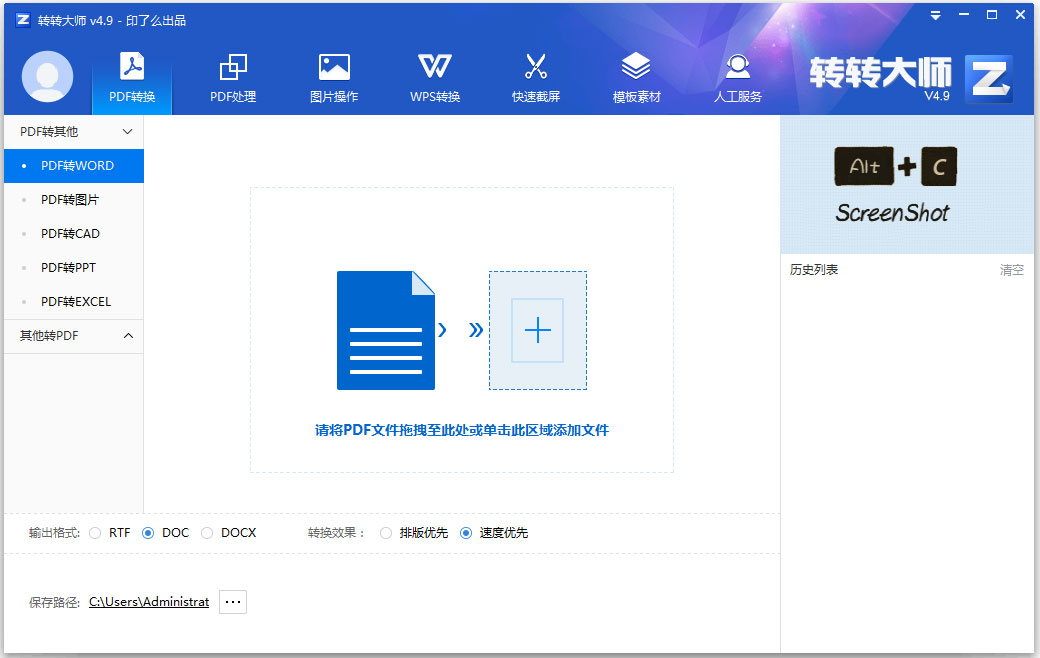Switch to the PDF转换 tab
Image resolution: width=1040 pixels, height=658 pixels.
[131, 77]
